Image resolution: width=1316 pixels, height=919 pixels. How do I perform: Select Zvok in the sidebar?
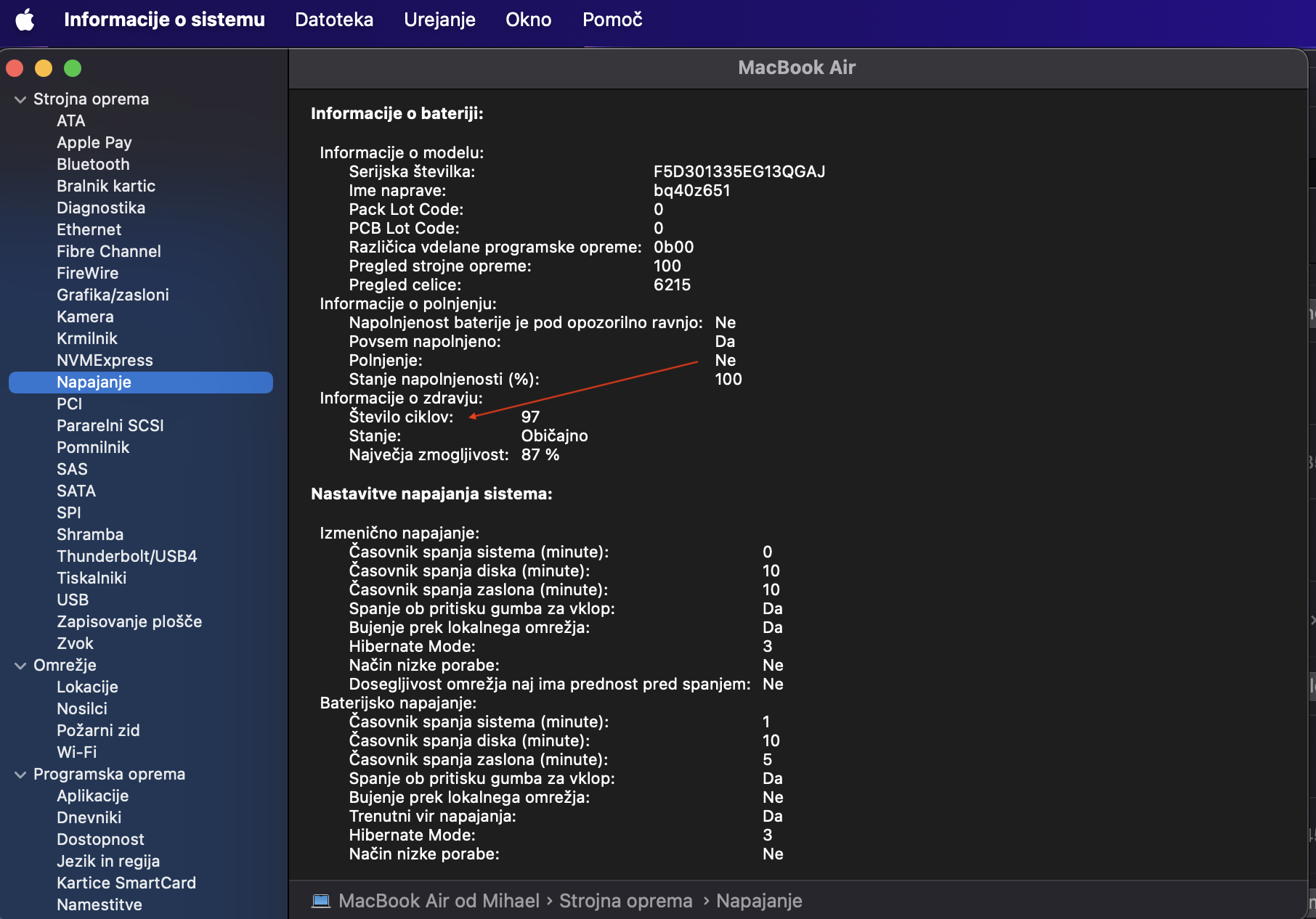coord(75,643)
